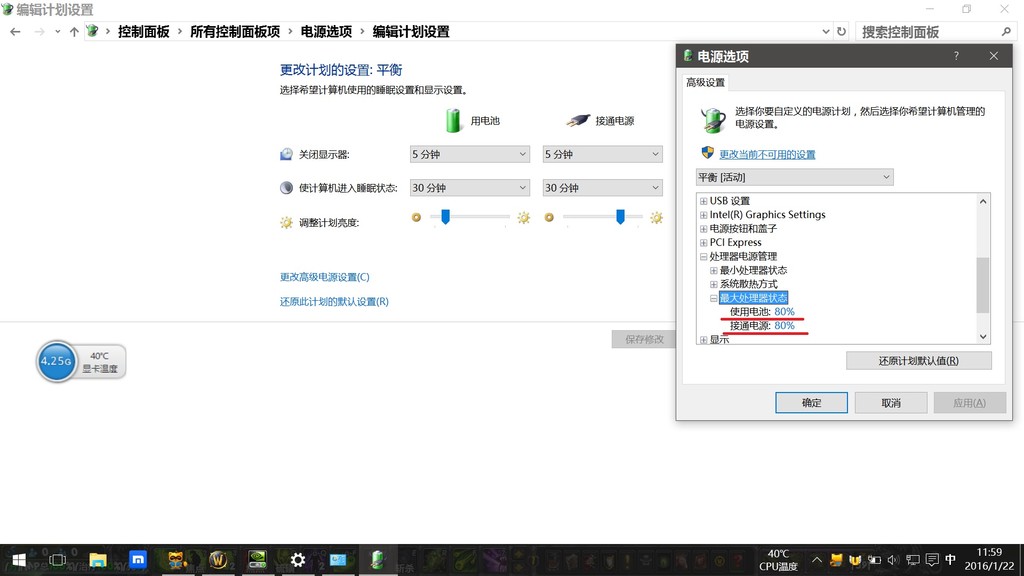The width and height of the screenshot is (1024, 576).
Task: Collapse the 处理器电源管理 tree node
Action: tap(702, 256)
